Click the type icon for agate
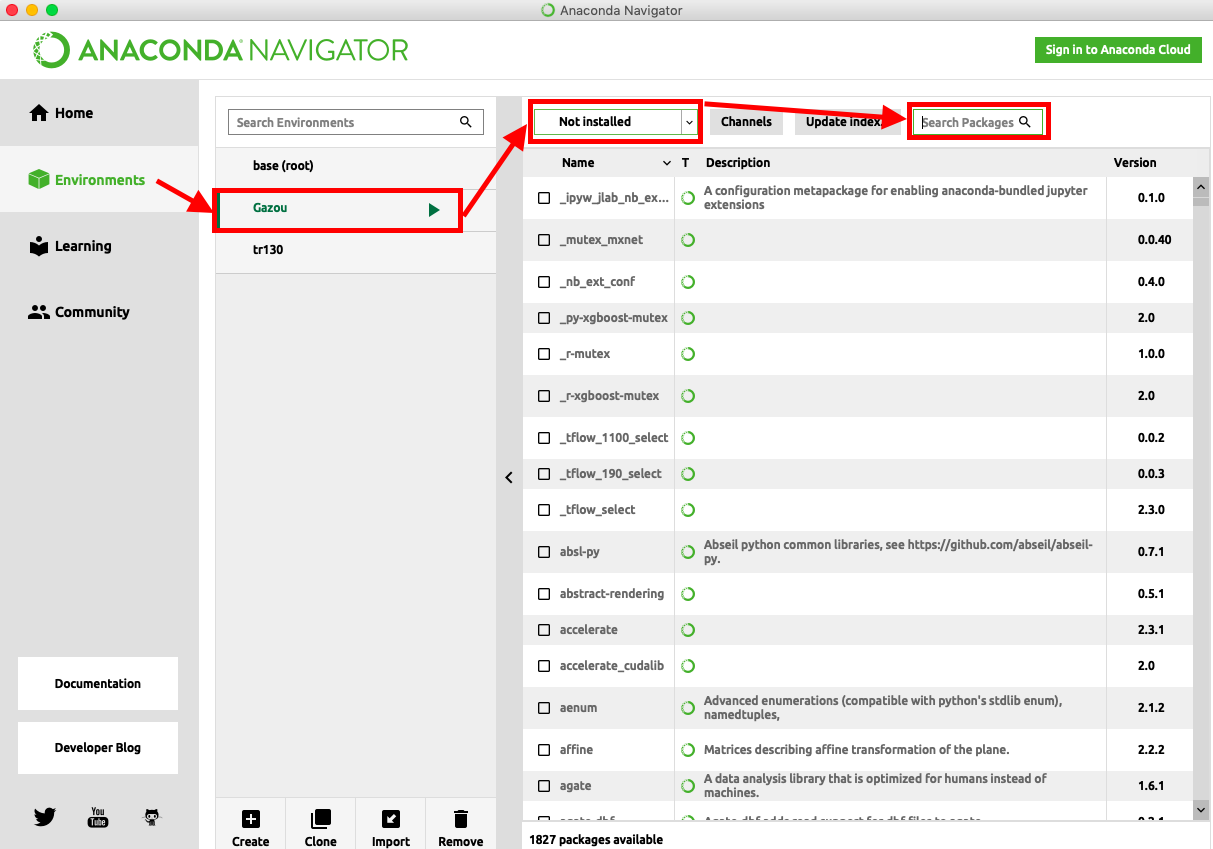 pos(688,786)
